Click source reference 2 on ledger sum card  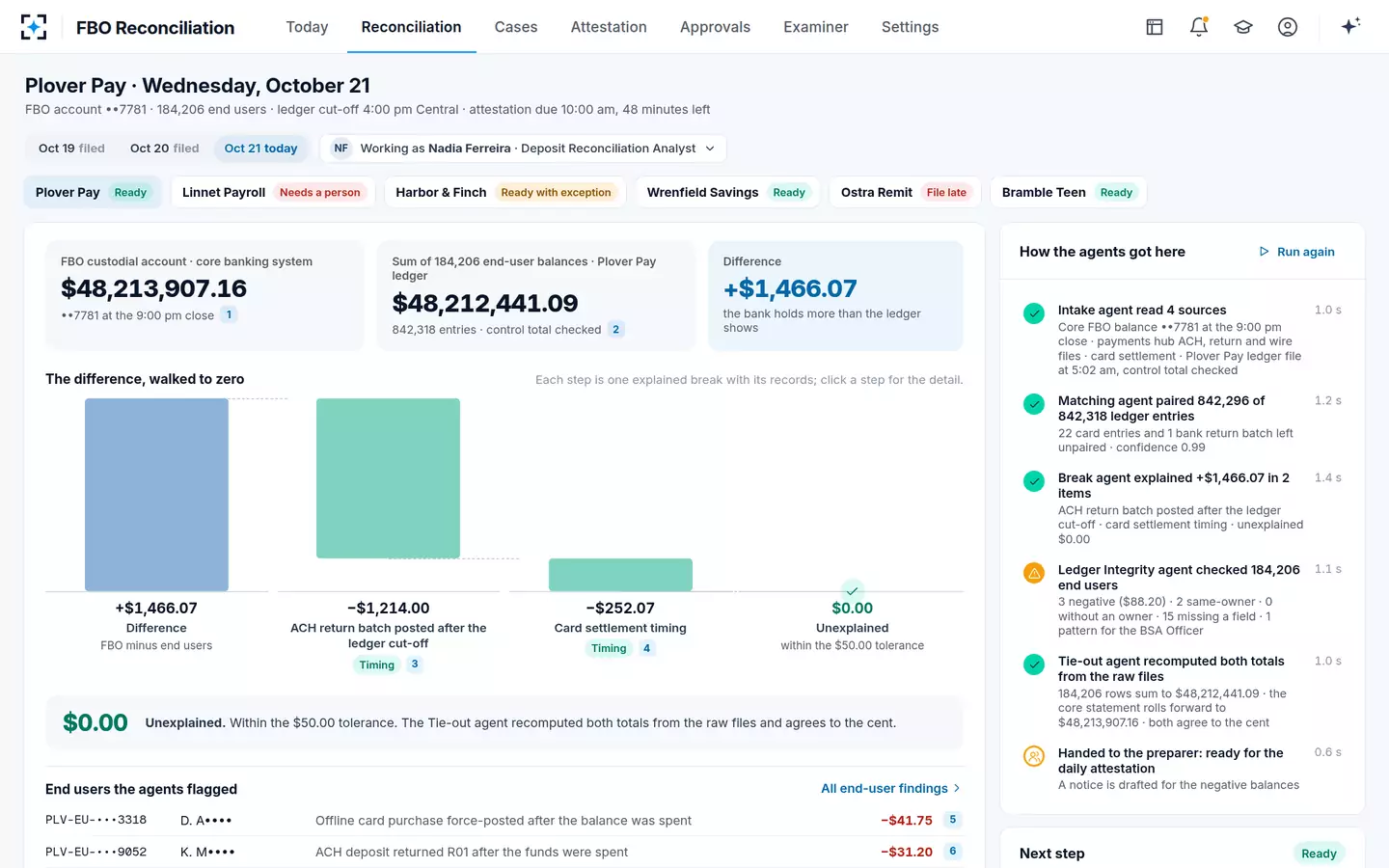coord(616,329)
